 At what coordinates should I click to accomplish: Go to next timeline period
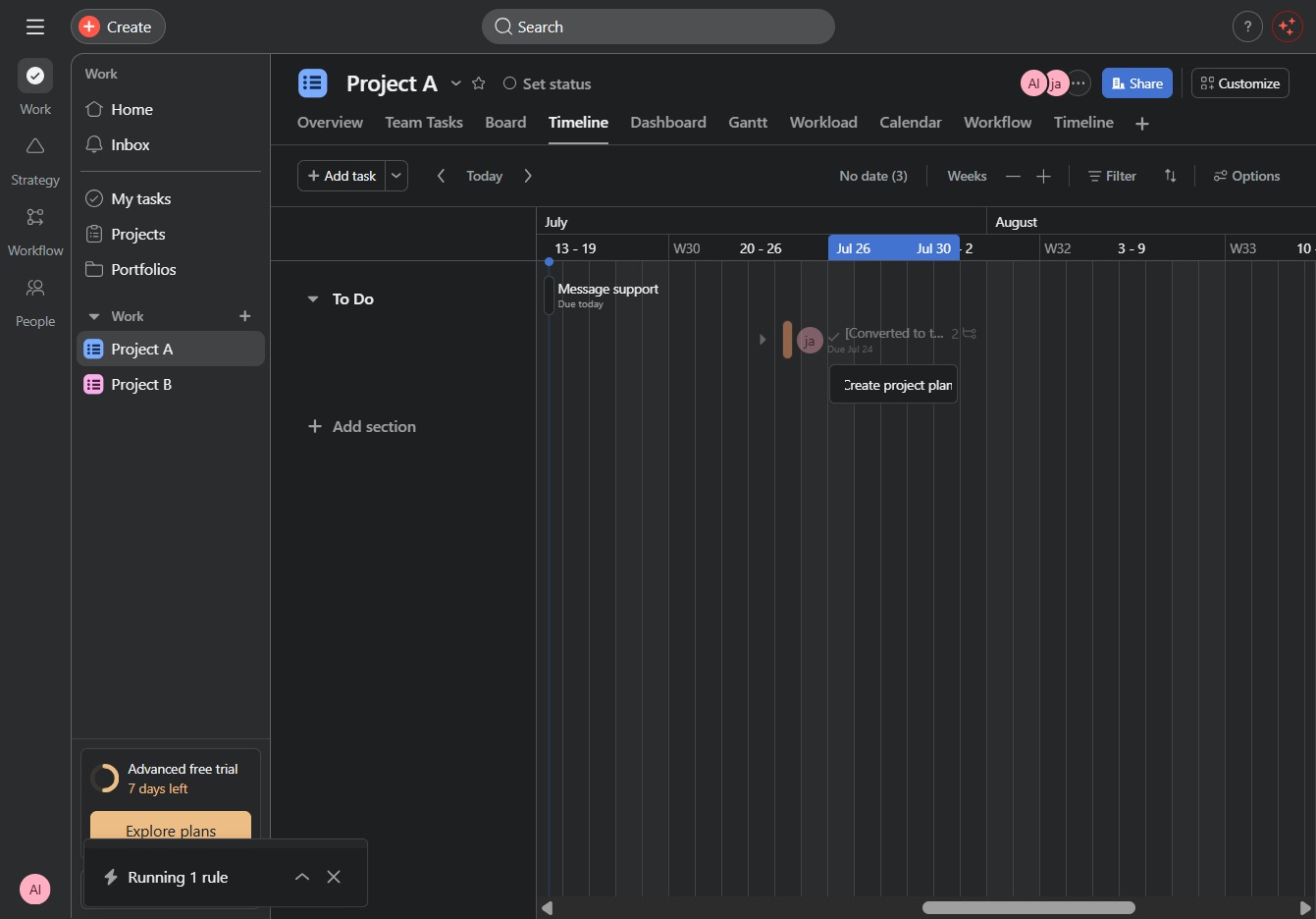tap(528, 176)
